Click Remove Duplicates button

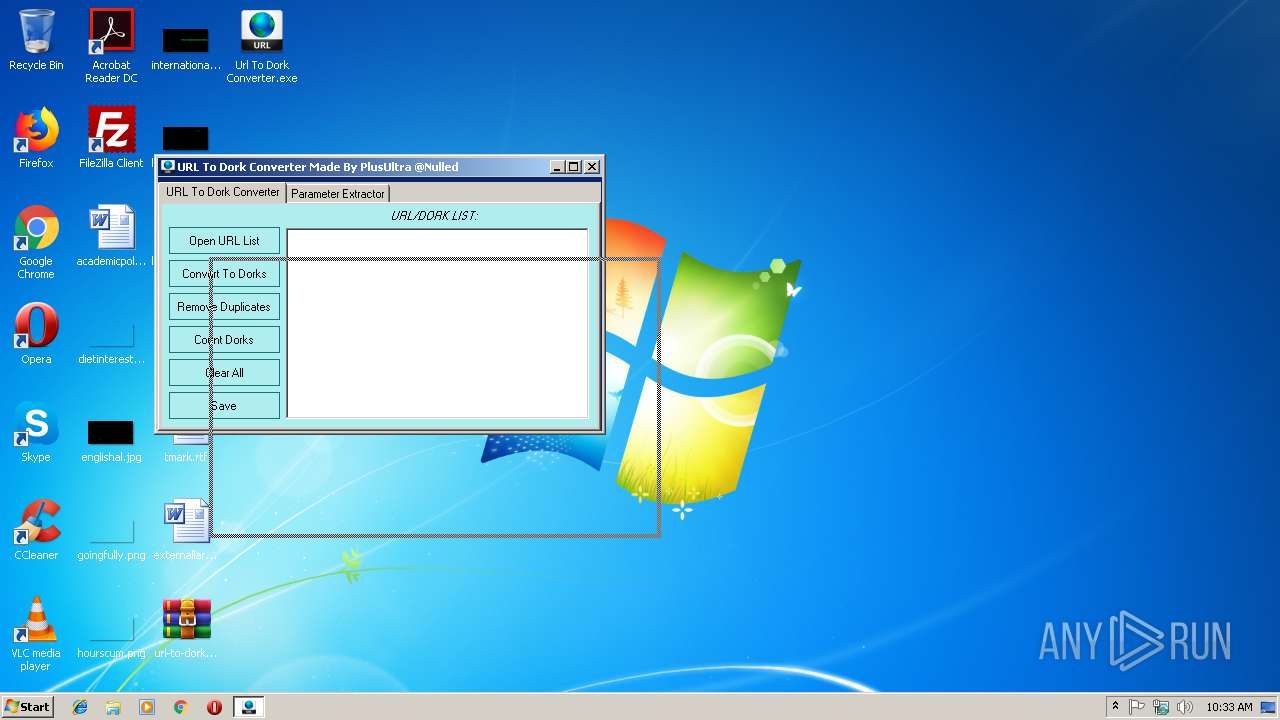(x=224, y=307)
